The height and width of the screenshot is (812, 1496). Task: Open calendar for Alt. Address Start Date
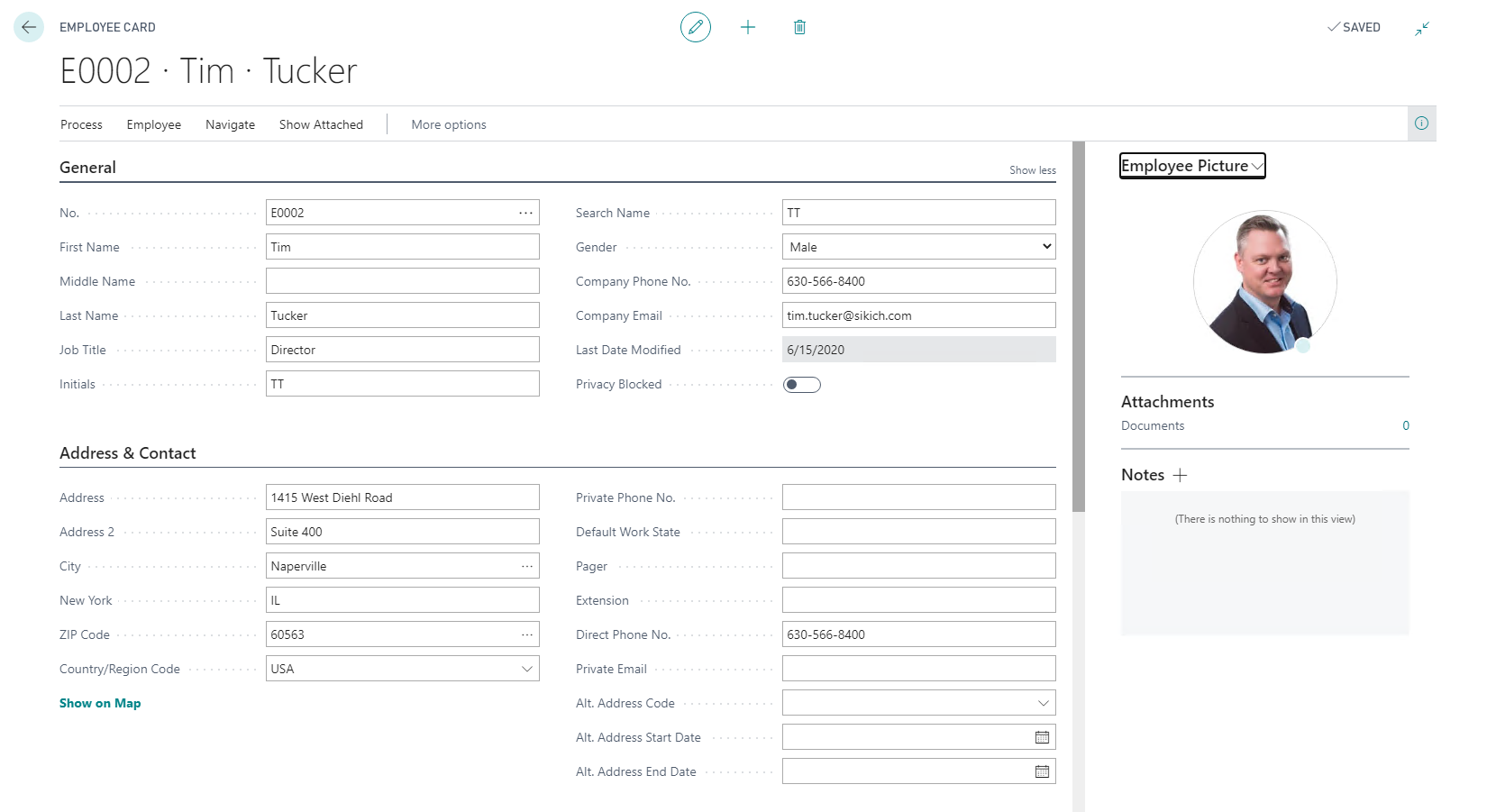(1042, 737)
